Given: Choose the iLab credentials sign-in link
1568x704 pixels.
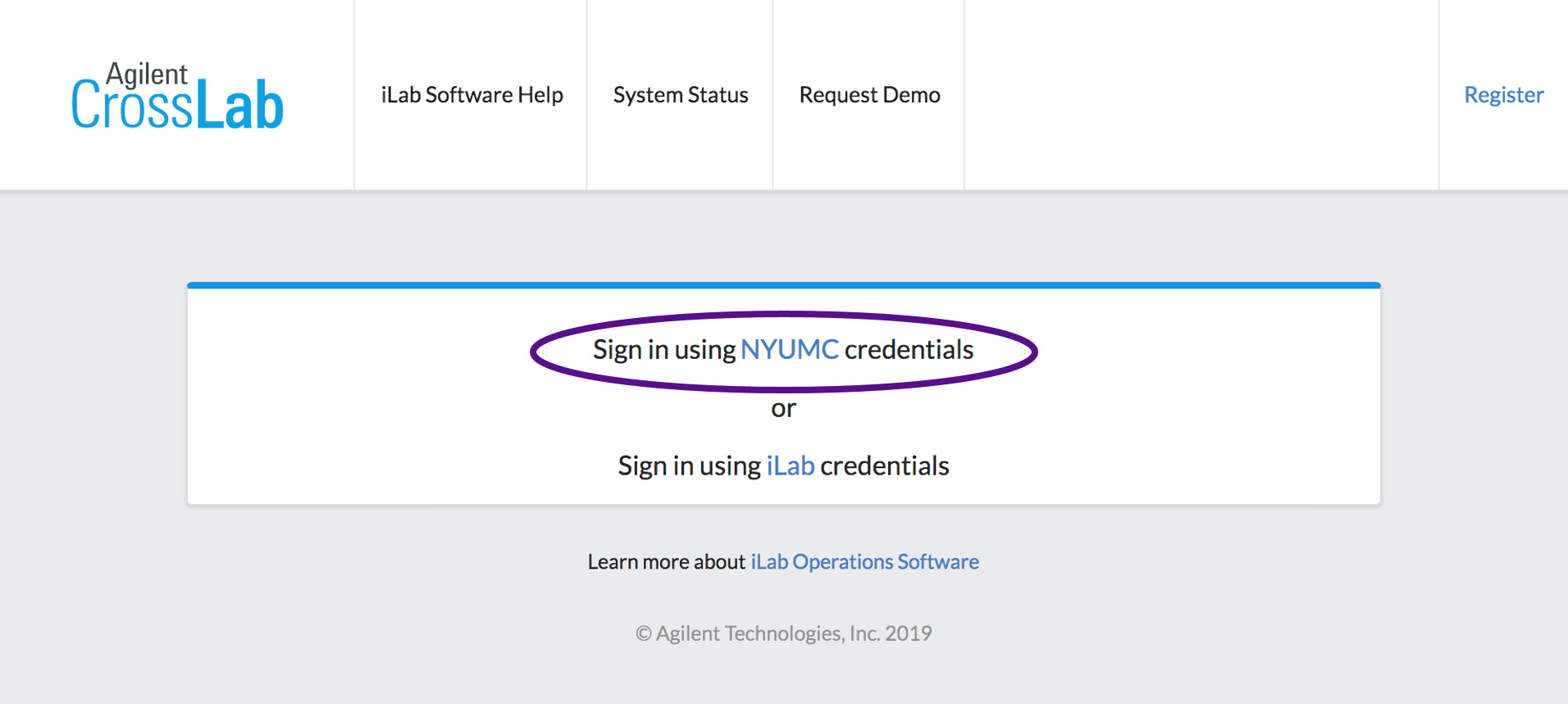Looking at the screenshot, I should 790,466.
